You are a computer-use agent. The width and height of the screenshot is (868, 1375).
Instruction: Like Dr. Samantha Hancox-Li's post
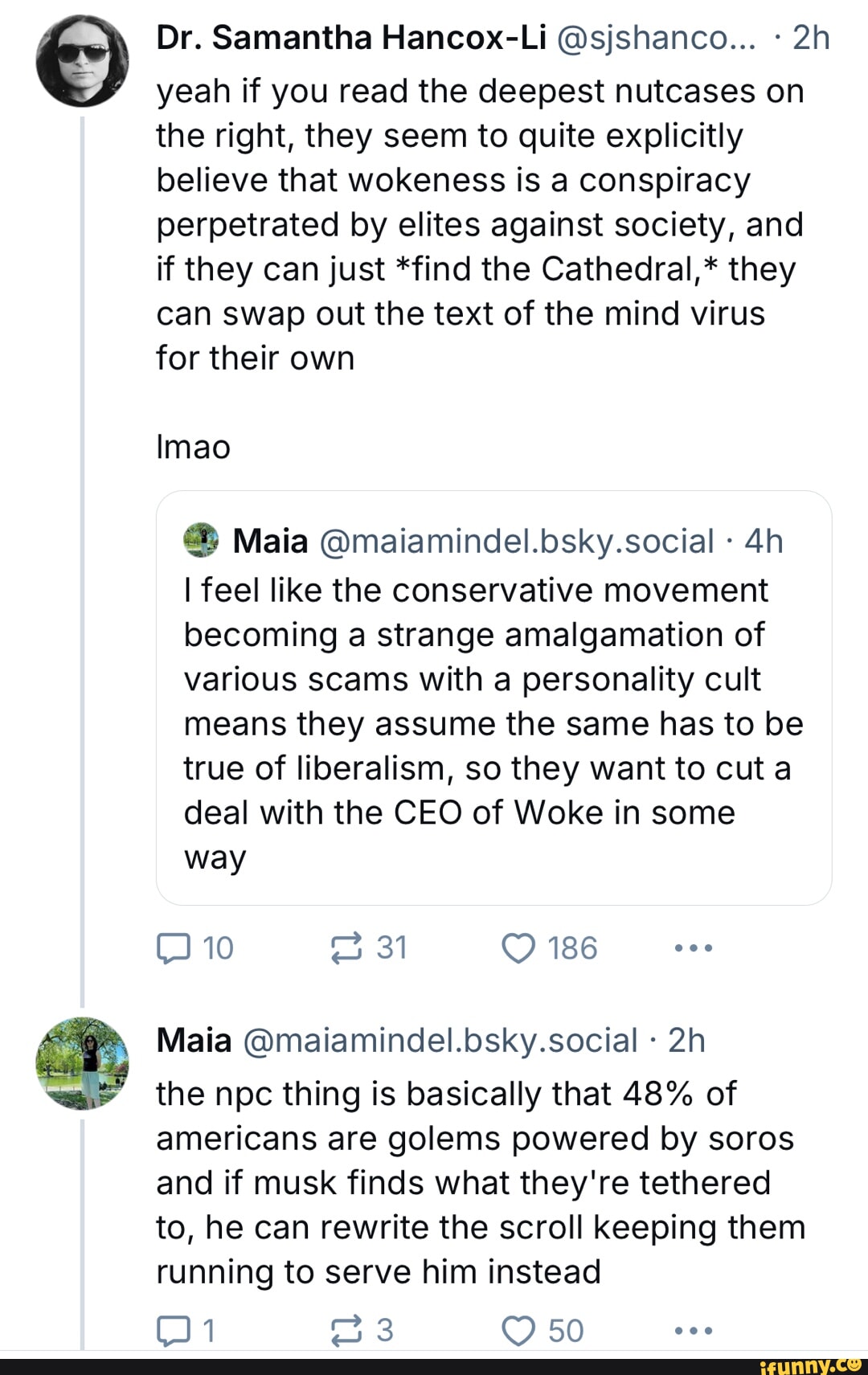pyautogui.click(x=518, y=948)
